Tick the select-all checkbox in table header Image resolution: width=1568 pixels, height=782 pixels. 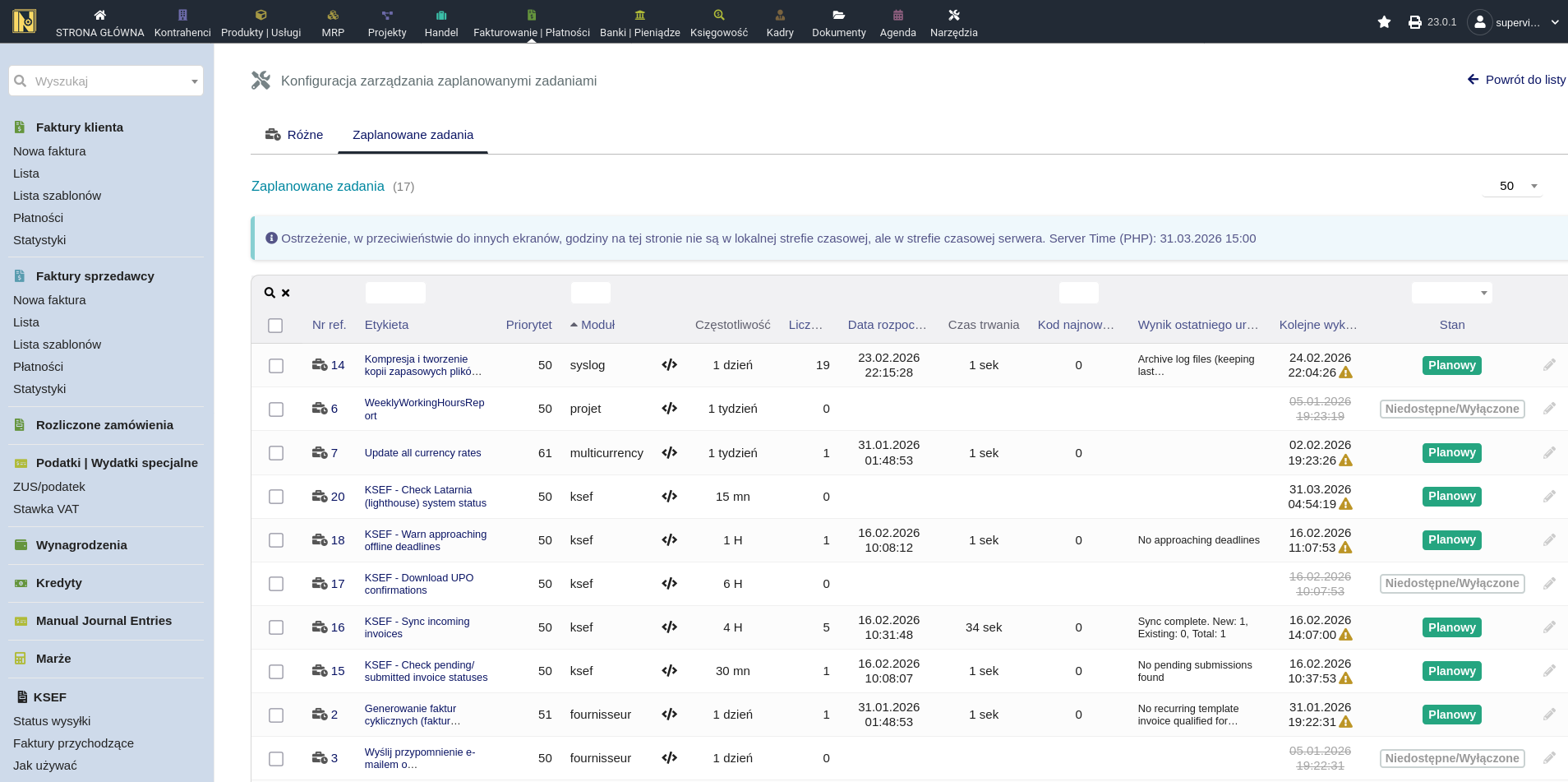coord(275,326)
